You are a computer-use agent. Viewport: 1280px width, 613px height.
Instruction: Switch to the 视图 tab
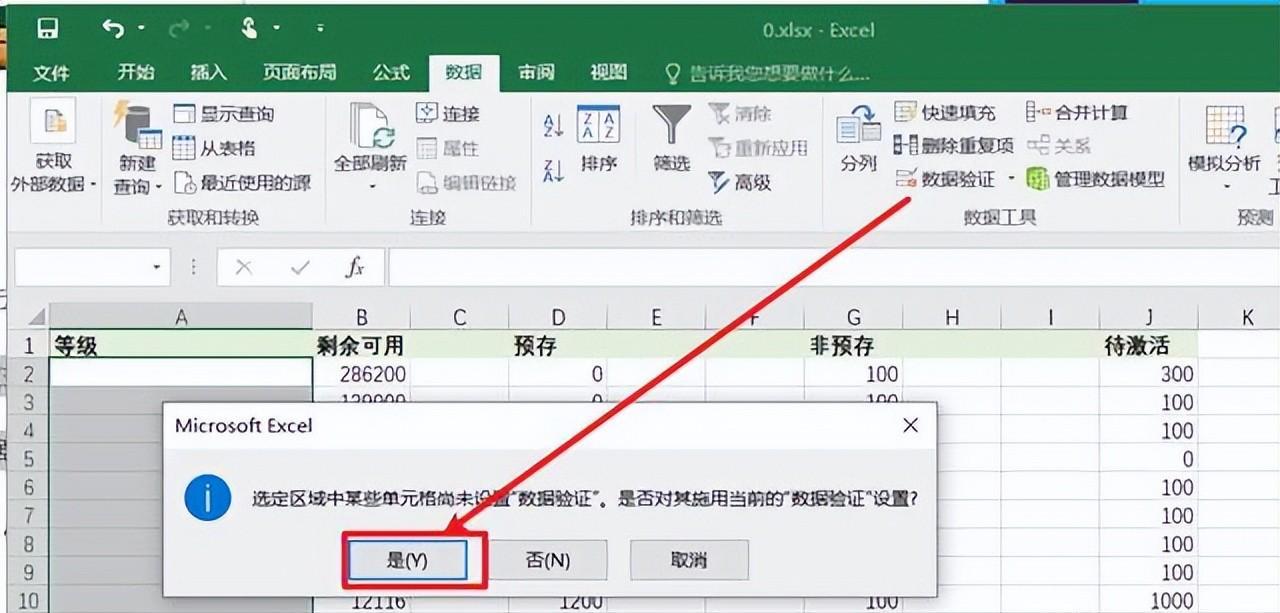(x=608, y=72)
